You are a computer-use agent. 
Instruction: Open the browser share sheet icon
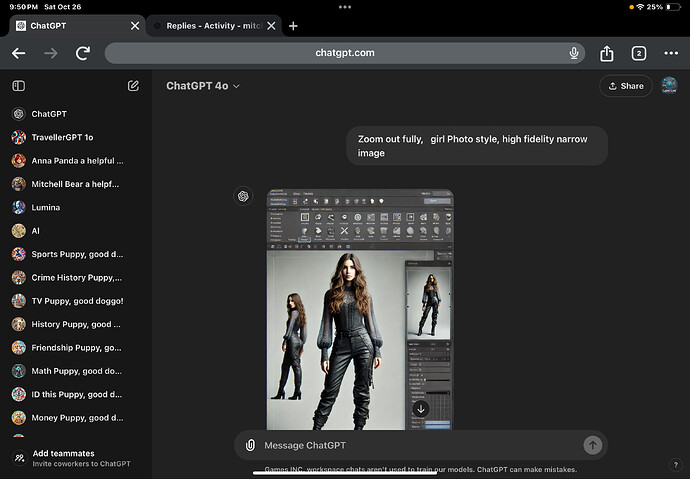tap(607, 53)
